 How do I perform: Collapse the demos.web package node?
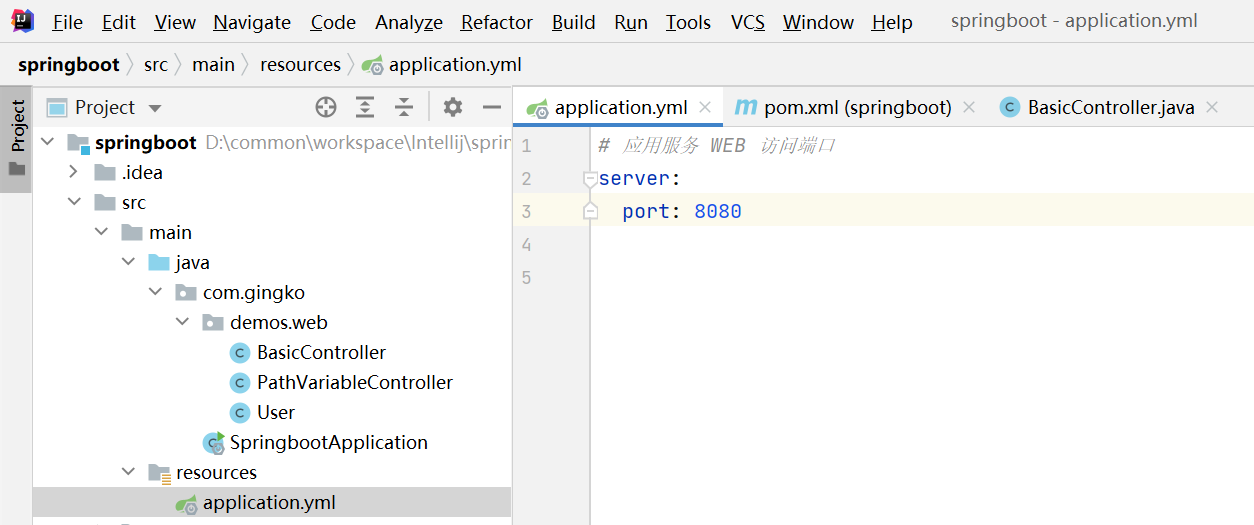click(x=182, y=322)
